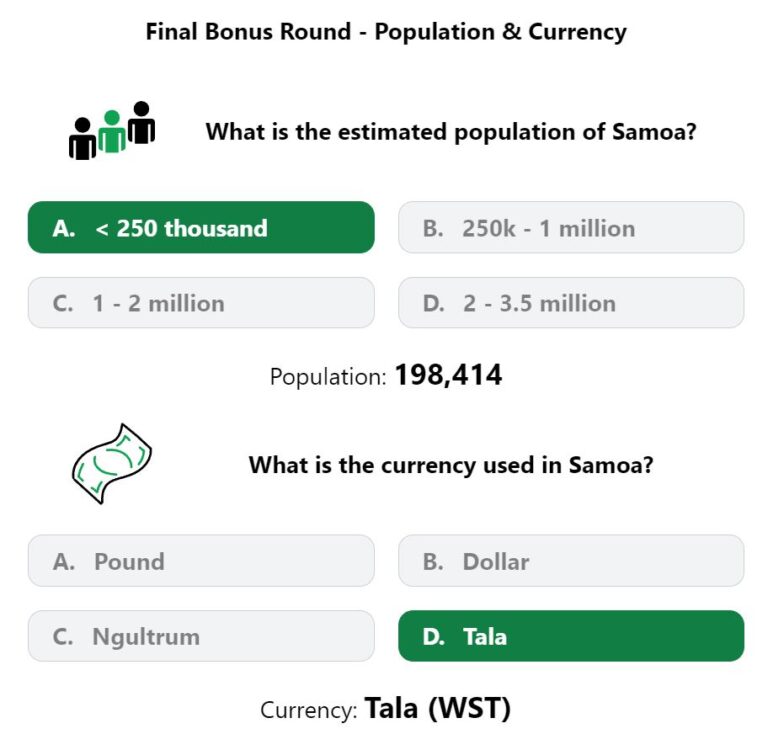Click the top-right black person figure

pyautogui.click(x=142, y=122)
